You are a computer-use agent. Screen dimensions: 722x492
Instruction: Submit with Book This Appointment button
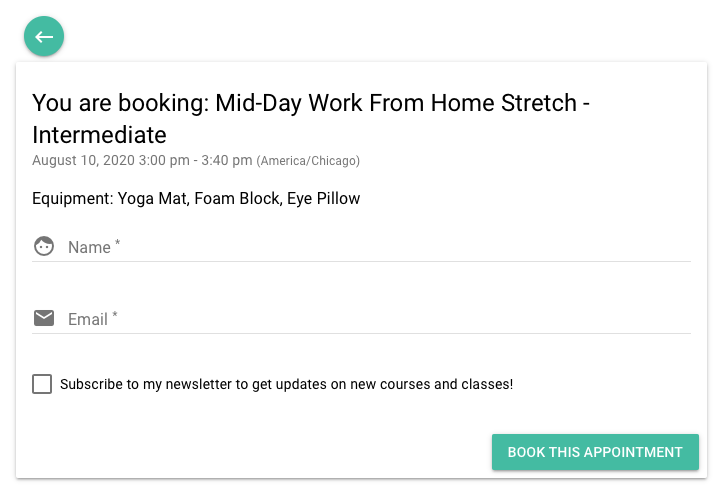(x=595, y=452)
